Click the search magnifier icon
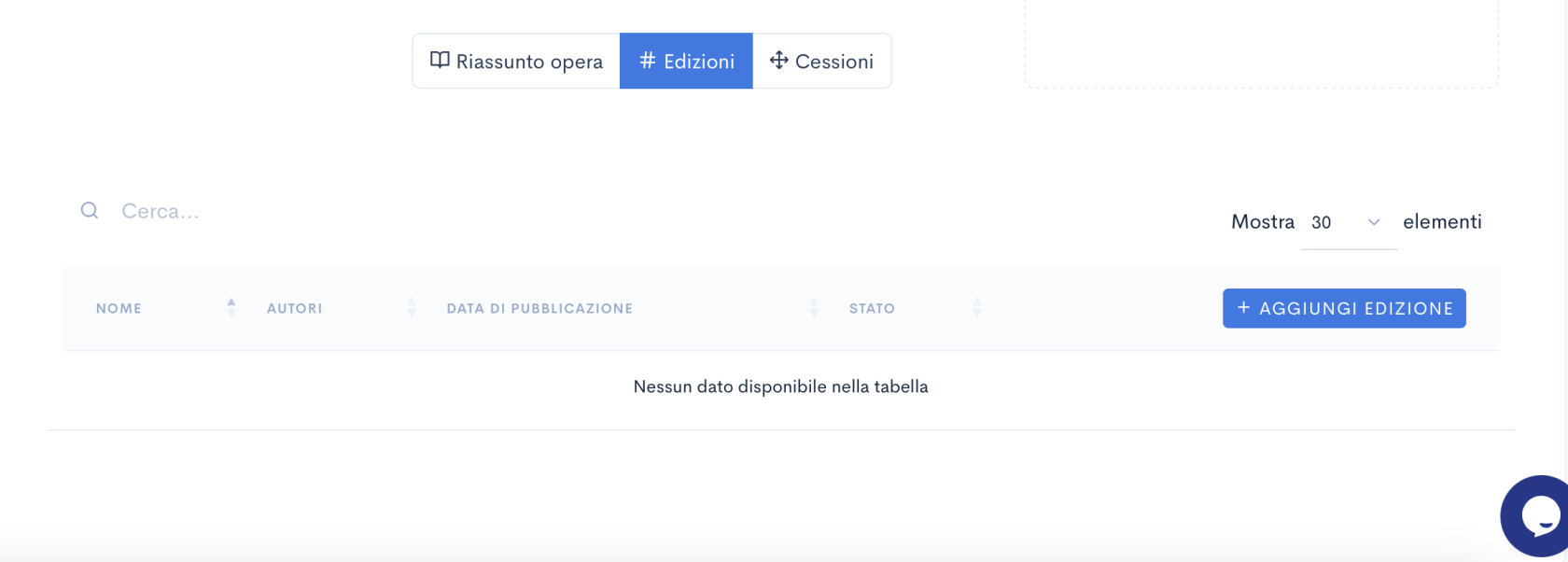This screenshot has width=1568, height=562. coord(90,211)
